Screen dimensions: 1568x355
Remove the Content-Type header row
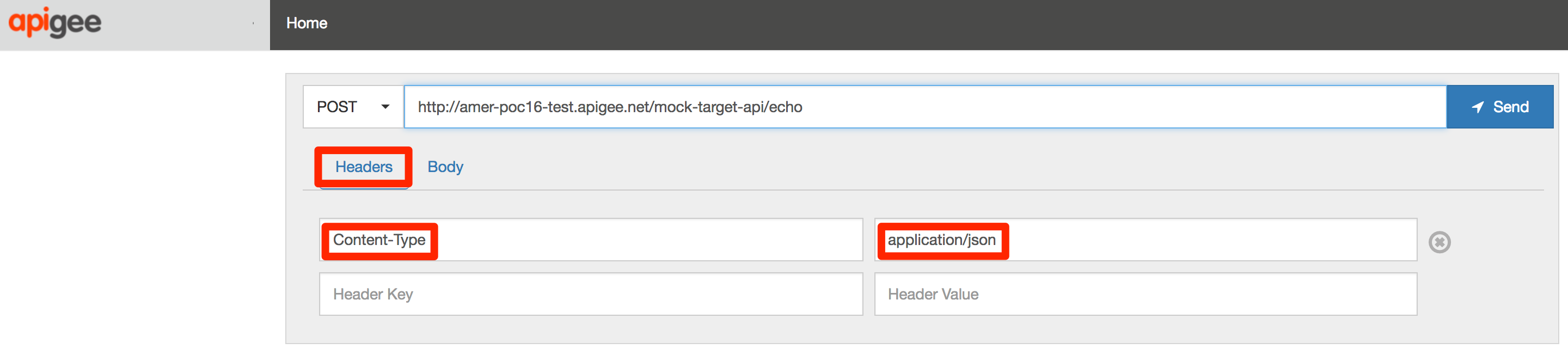(x=1439, y=242)
